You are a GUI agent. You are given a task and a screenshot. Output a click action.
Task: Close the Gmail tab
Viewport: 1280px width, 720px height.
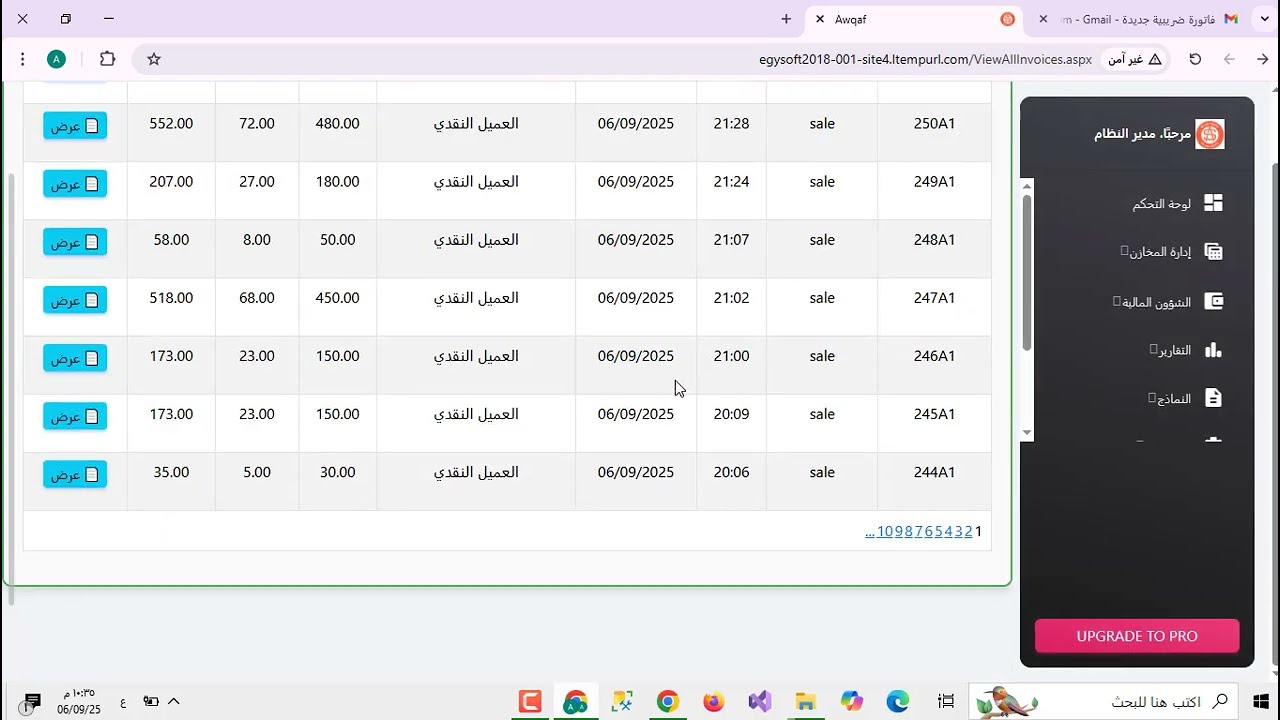tap(1044, 19)
